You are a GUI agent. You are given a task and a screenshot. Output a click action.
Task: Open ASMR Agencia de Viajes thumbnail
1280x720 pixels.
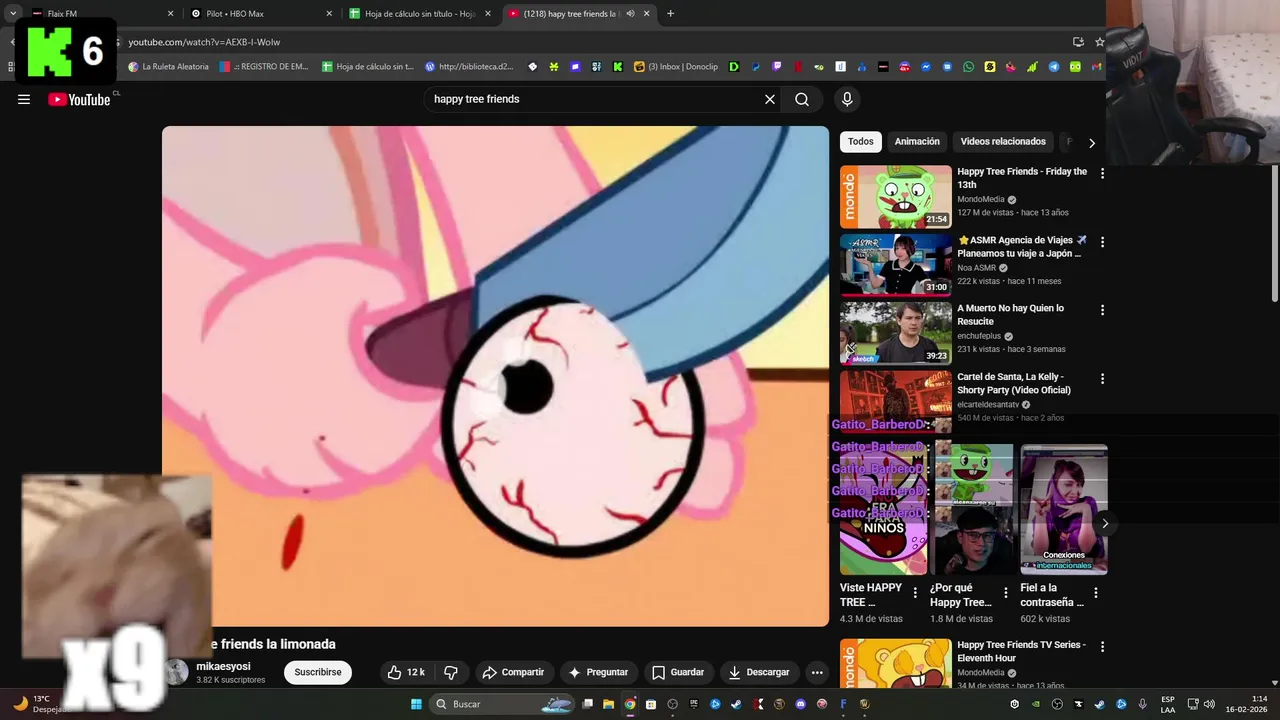click(896, 265)
